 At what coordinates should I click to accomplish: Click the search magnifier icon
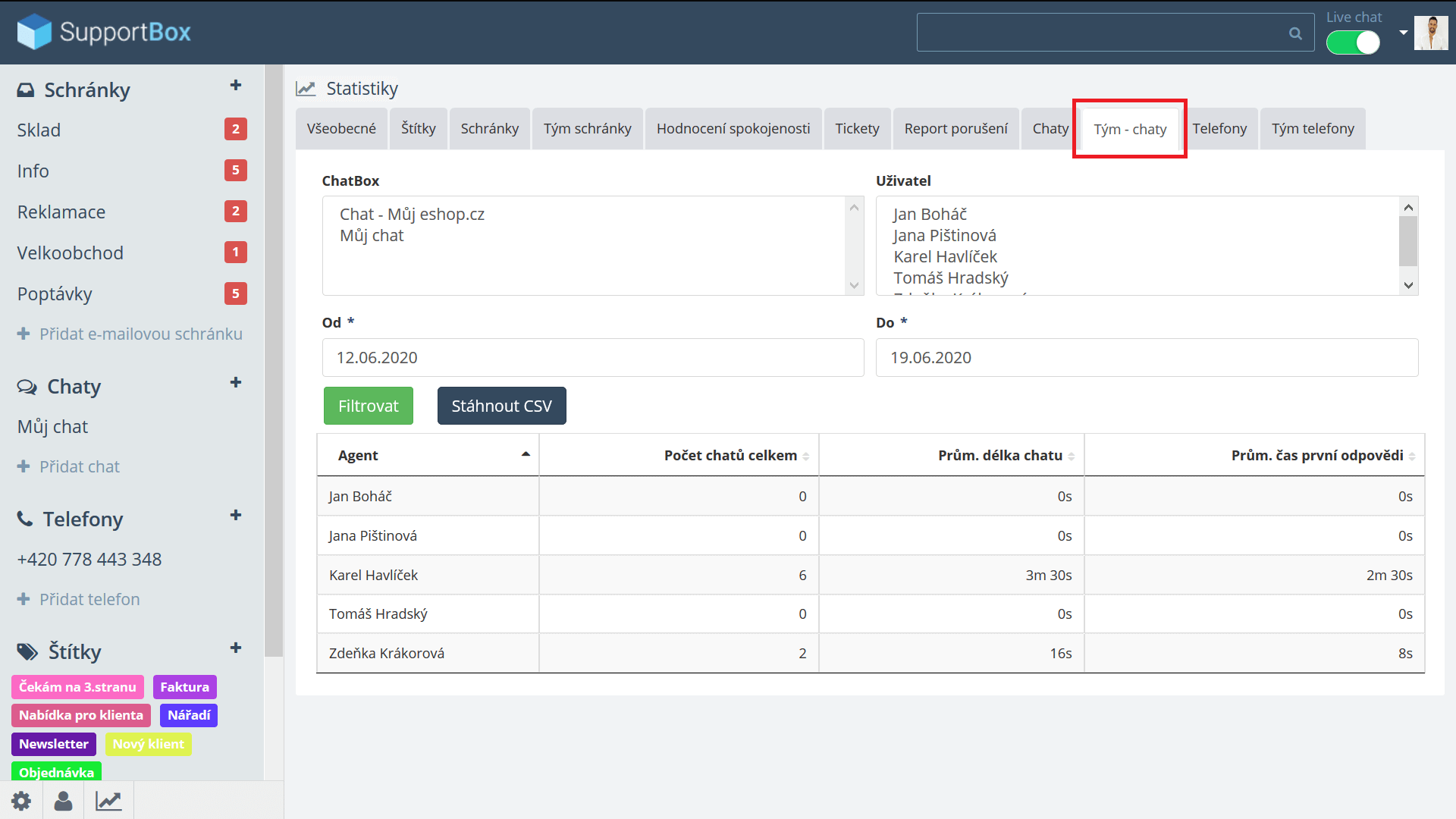tap(1295, 33)
